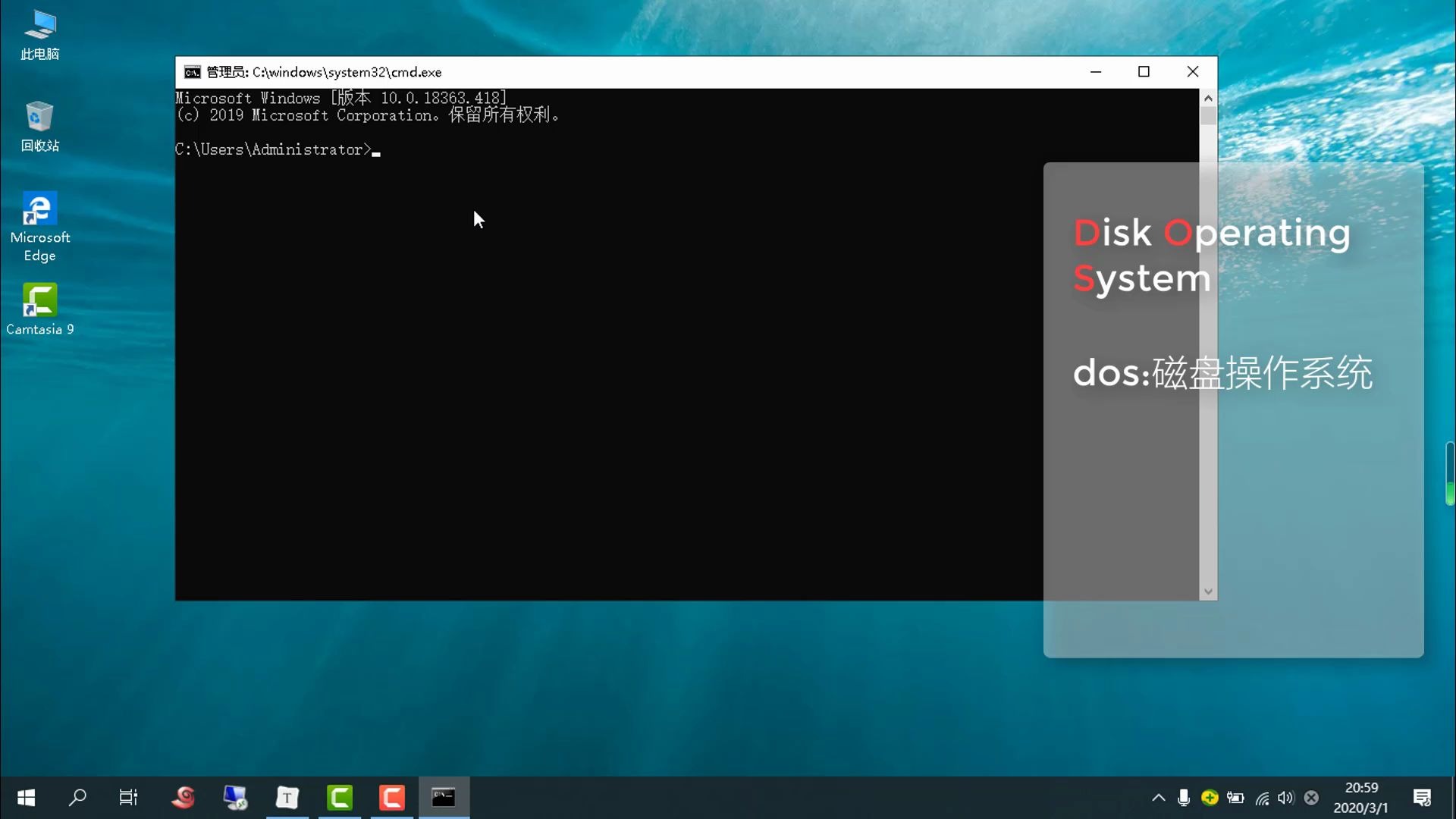Viewport: 1456px width, 819px height.
Task: Open the red Camtasia recorder taskbar icon
Action: (x=392, y=798)
